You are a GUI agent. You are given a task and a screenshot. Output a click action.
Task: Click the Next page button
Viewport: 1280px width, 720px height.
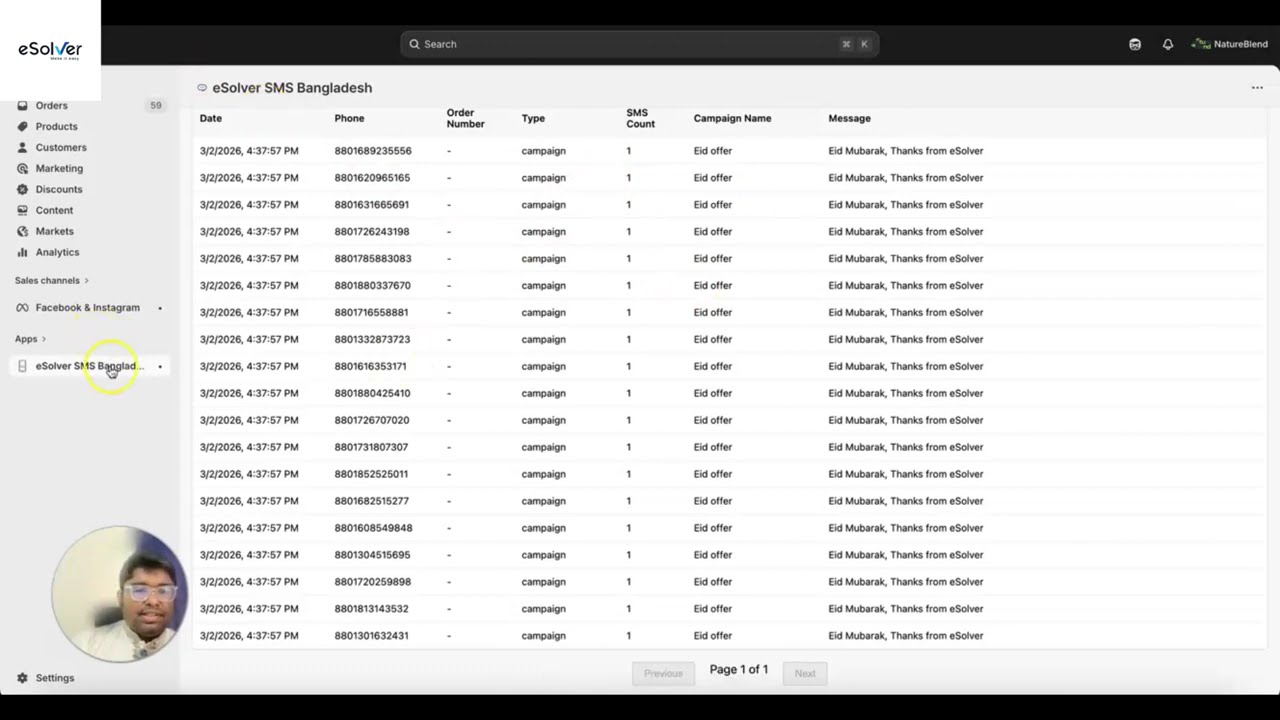coord(805,673)
